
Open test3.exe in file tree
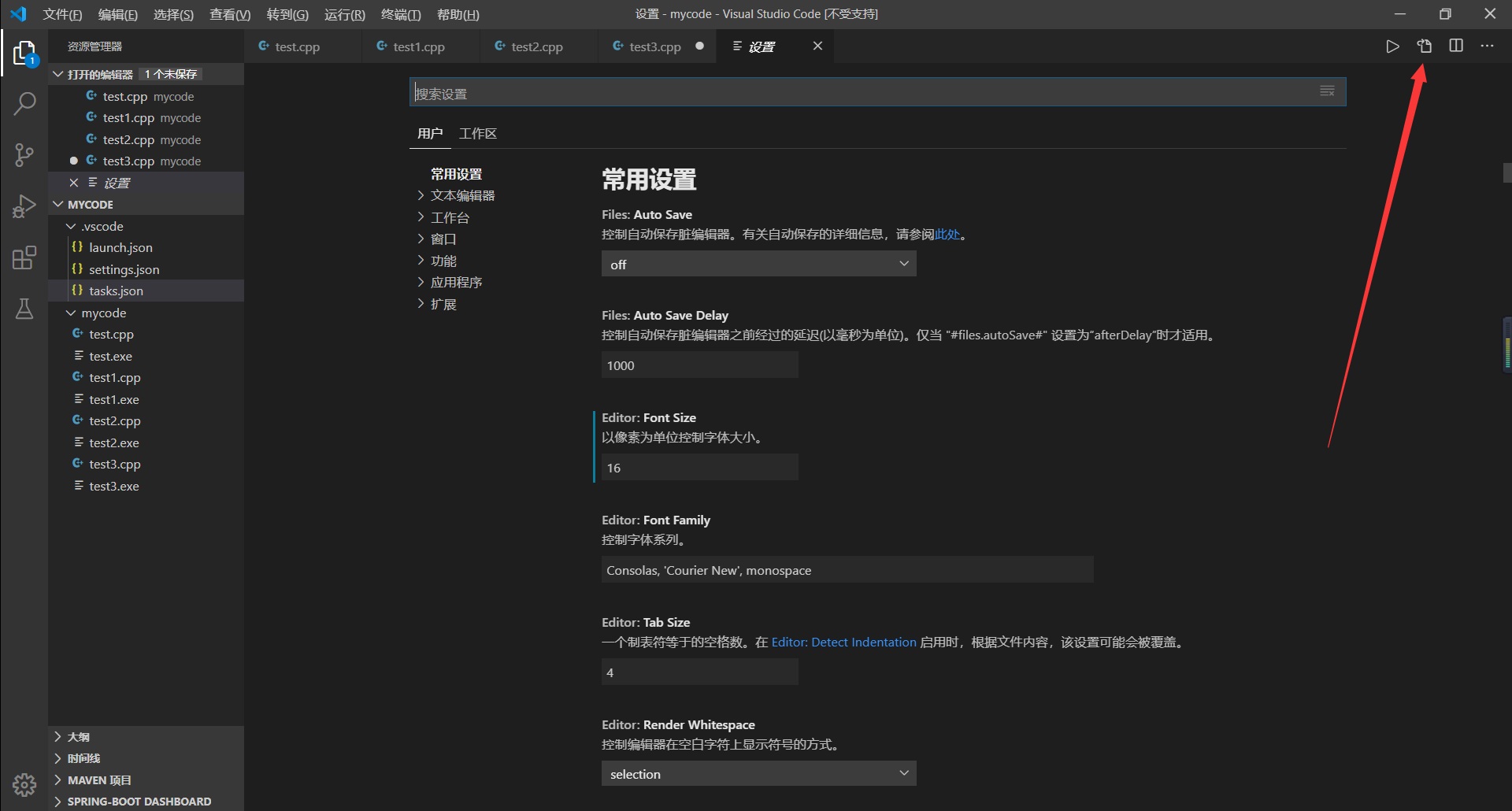[x=146, y=486]
